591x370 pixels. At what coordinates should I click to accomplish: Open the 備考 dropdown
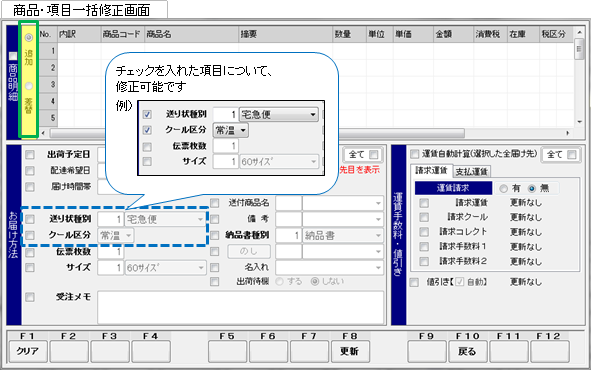click(378, 219)
